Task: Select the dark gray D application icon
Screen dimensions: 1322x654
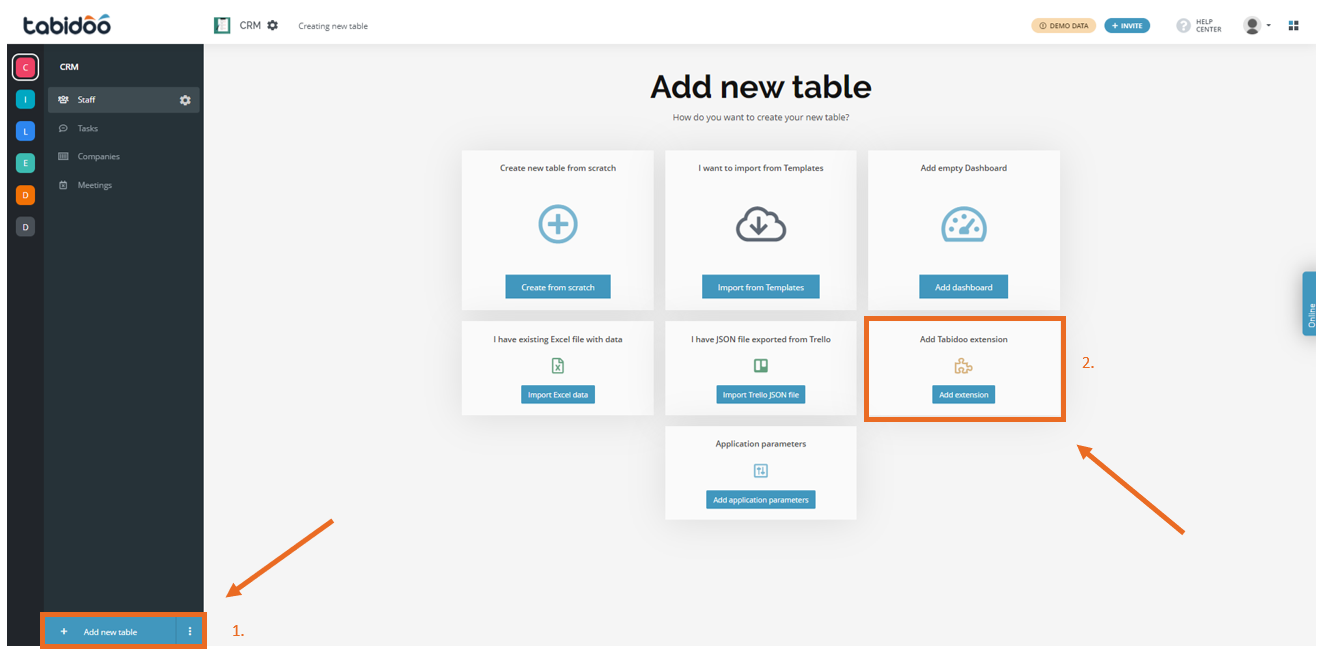Action: [26, 227]
